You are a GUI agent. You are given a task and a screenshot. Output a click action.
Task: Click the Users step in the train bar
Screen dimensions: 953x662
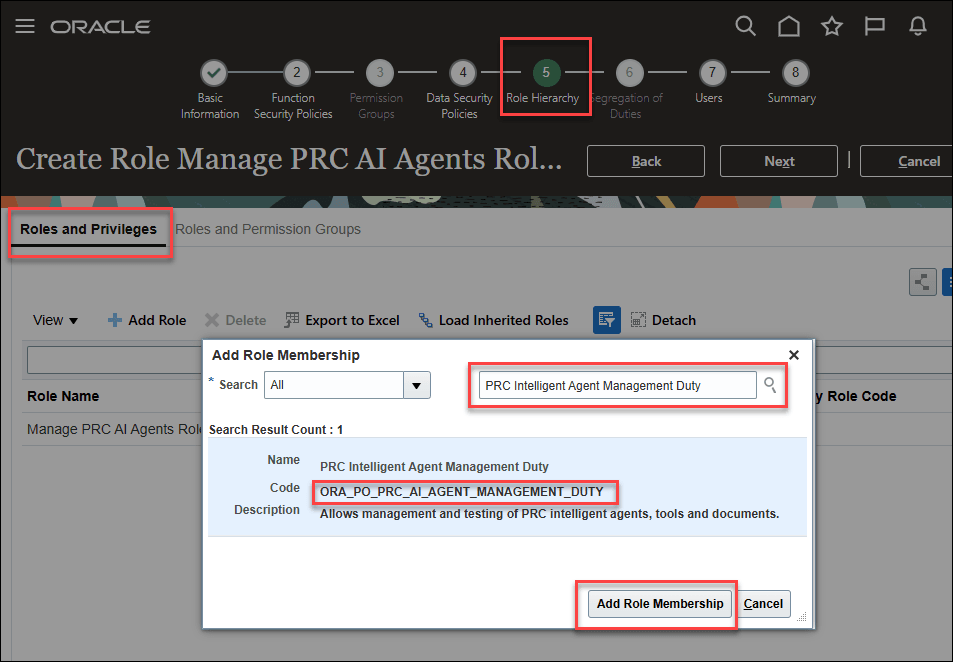pos(711,72)
